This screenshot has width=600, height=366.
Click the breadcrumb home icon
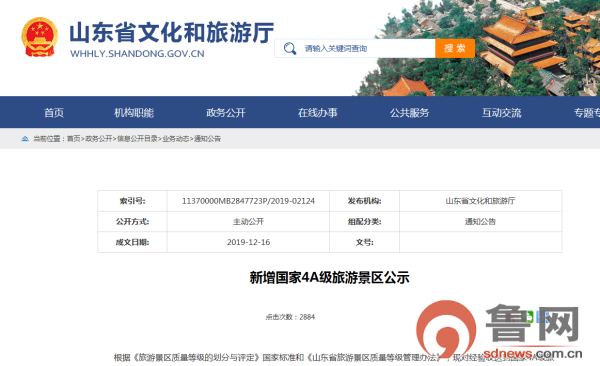pyautogui.click(x=25, y=139)
